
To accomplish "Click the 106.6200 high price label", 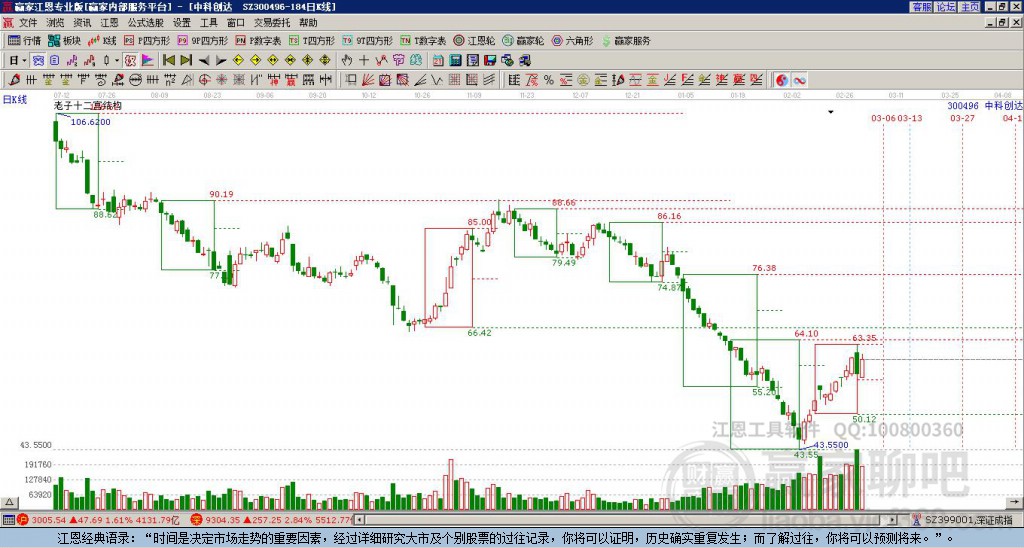I will tap(90, 121).
